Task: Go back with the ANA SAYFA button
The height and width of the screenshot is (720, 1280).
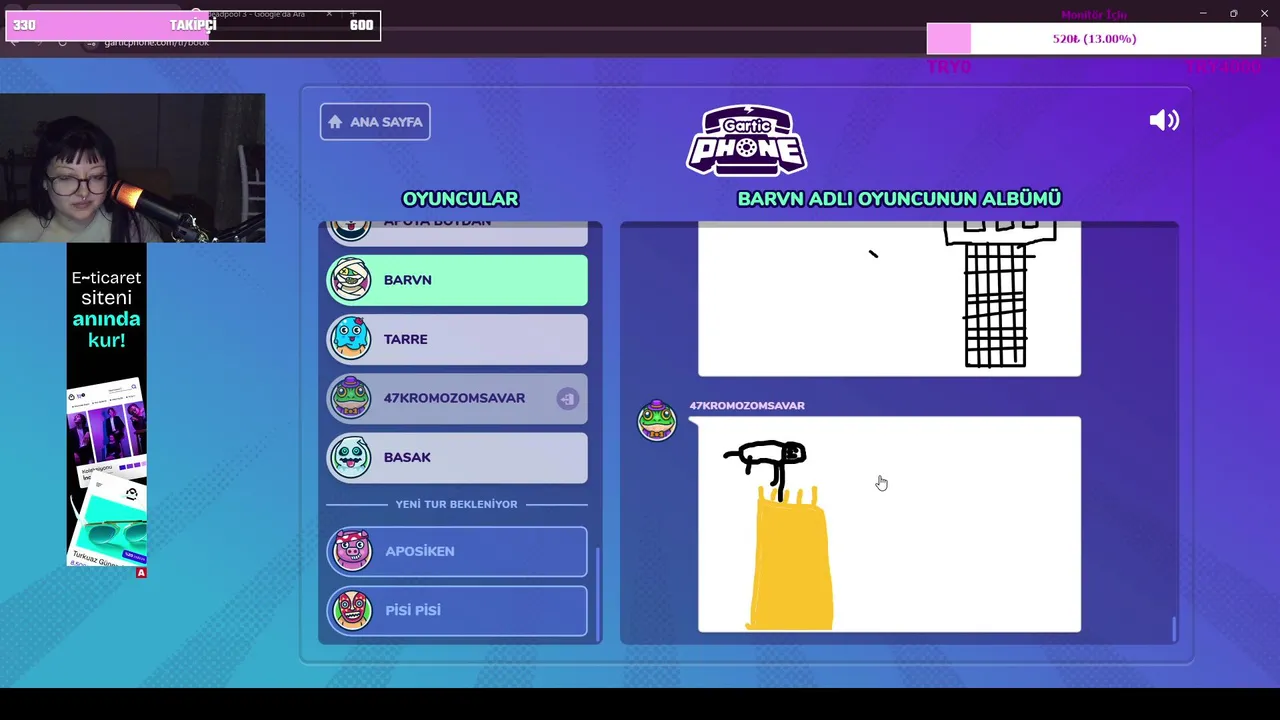Action: 375,122
